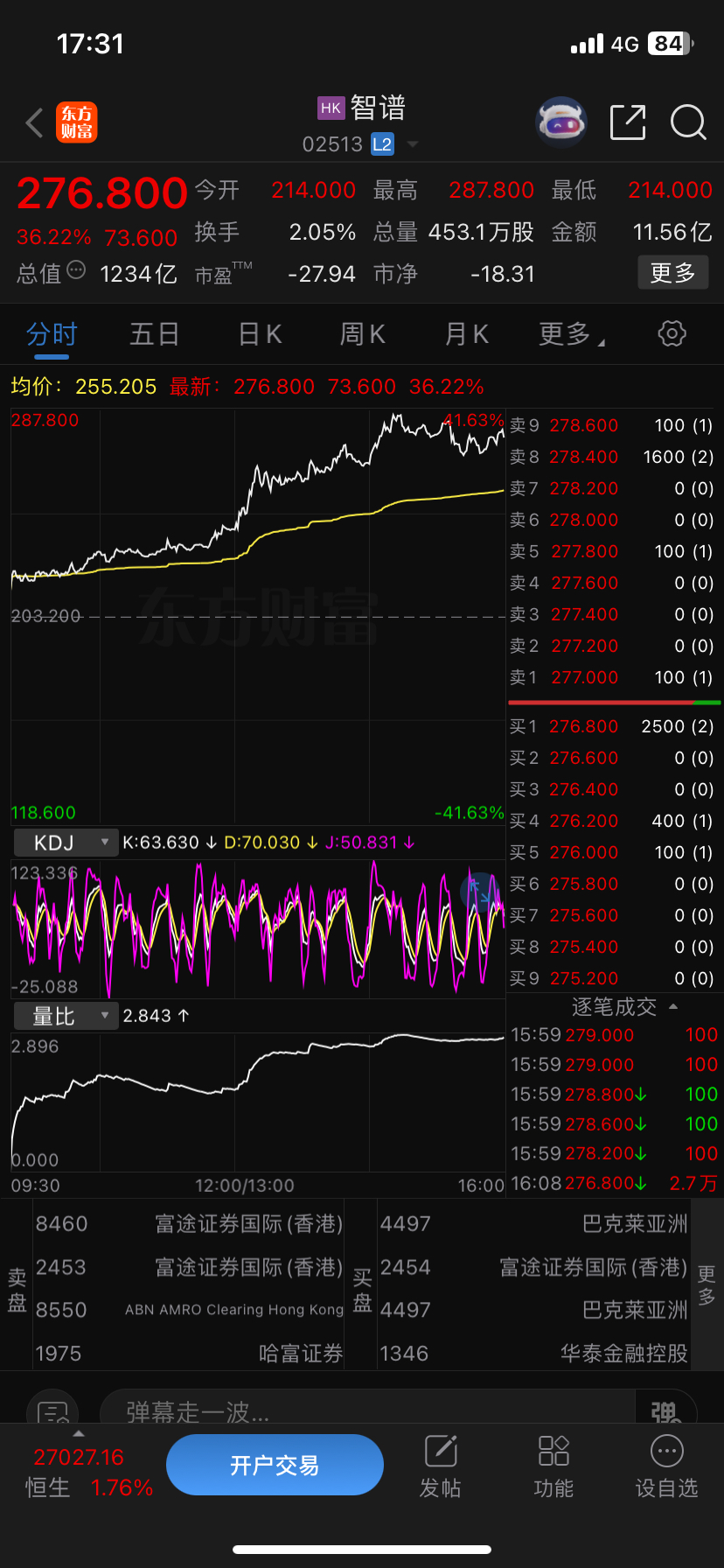The width and height of the screenshot is (724, 1568).
Task: Tap the battery indicator in status bar
Action: (x=671, y=44)
